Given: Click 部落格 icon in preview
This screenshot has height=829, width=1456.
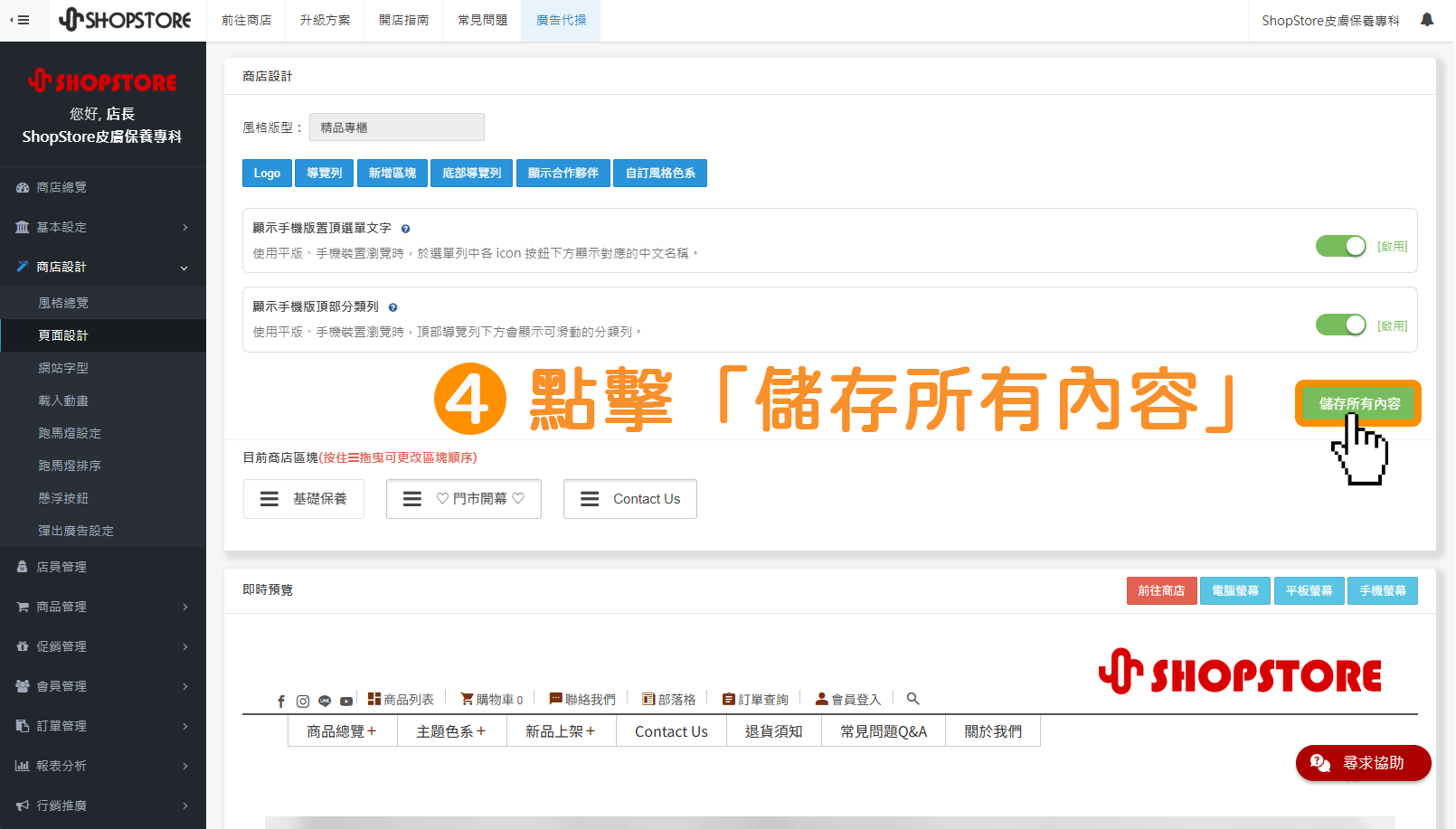Looking at the screenshot, I should 648,699.
